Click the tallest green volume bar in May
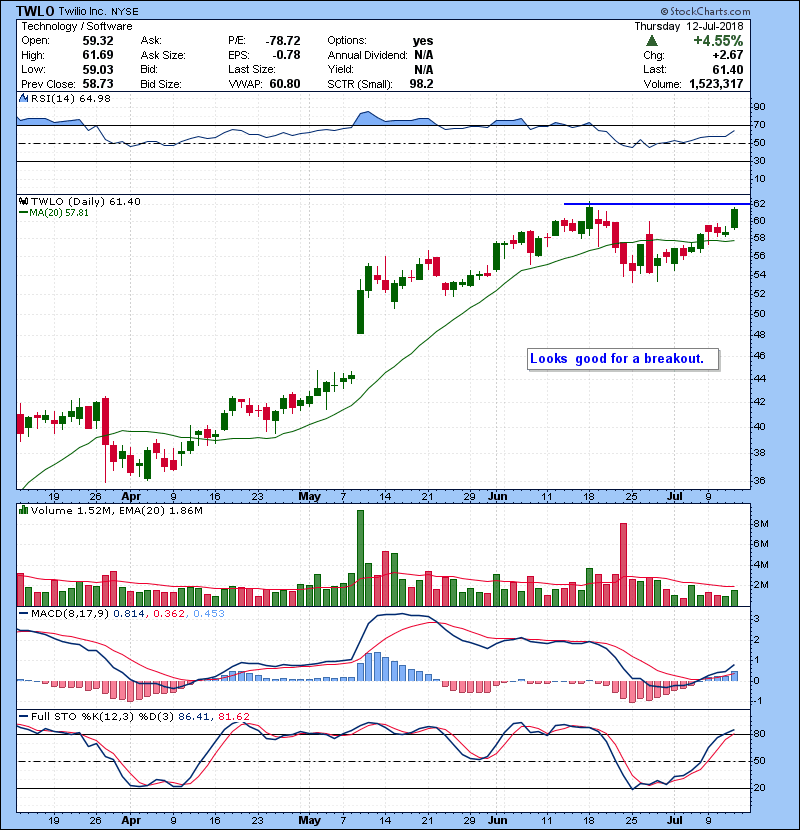This screenshot has height=830, width=800. tap(361, 558)
